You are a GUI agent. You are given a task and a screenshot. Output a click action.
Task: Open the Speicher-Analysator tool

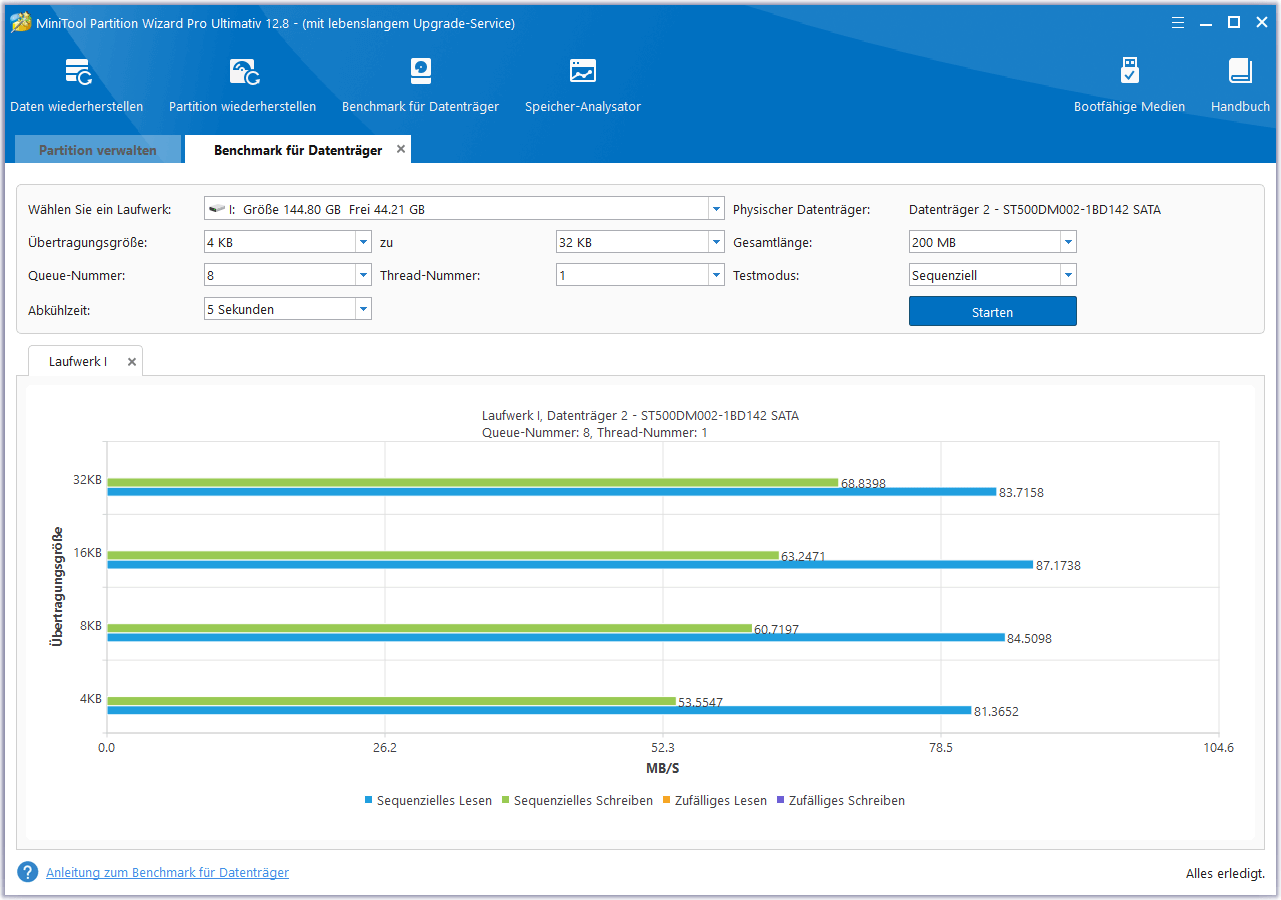[583, 73]
